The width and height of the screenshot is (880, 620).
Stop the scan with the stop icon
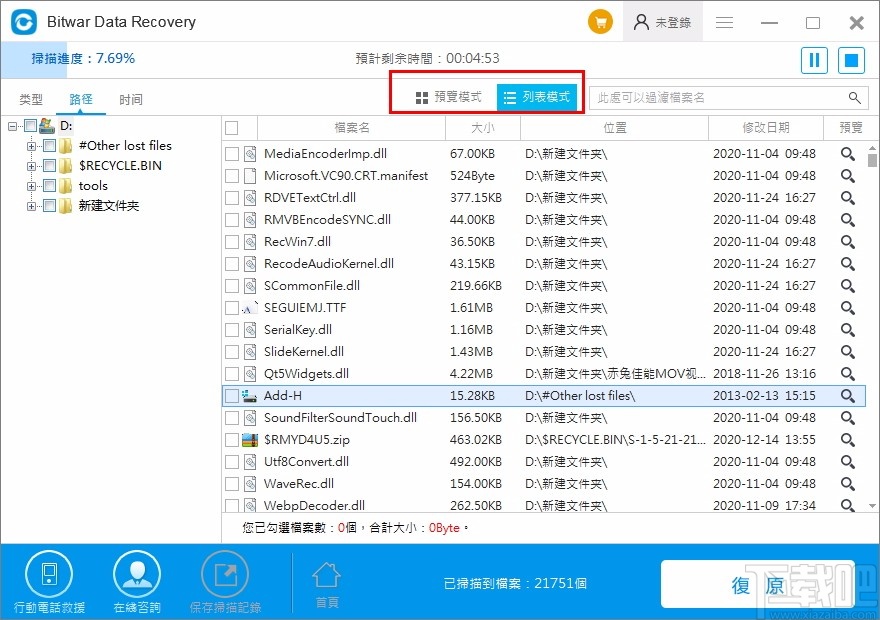click(x=851, y=60)
